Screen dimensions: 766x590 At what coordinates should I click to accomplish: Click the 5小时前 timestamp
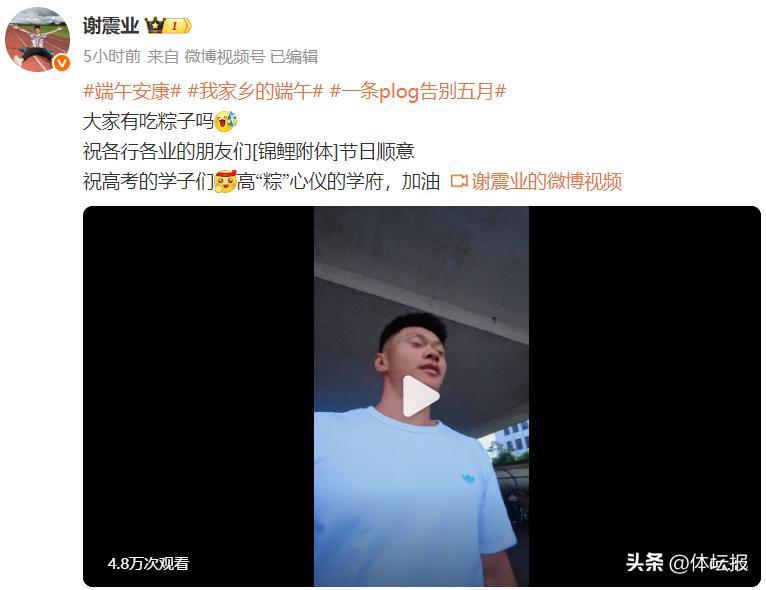[112, 57]
